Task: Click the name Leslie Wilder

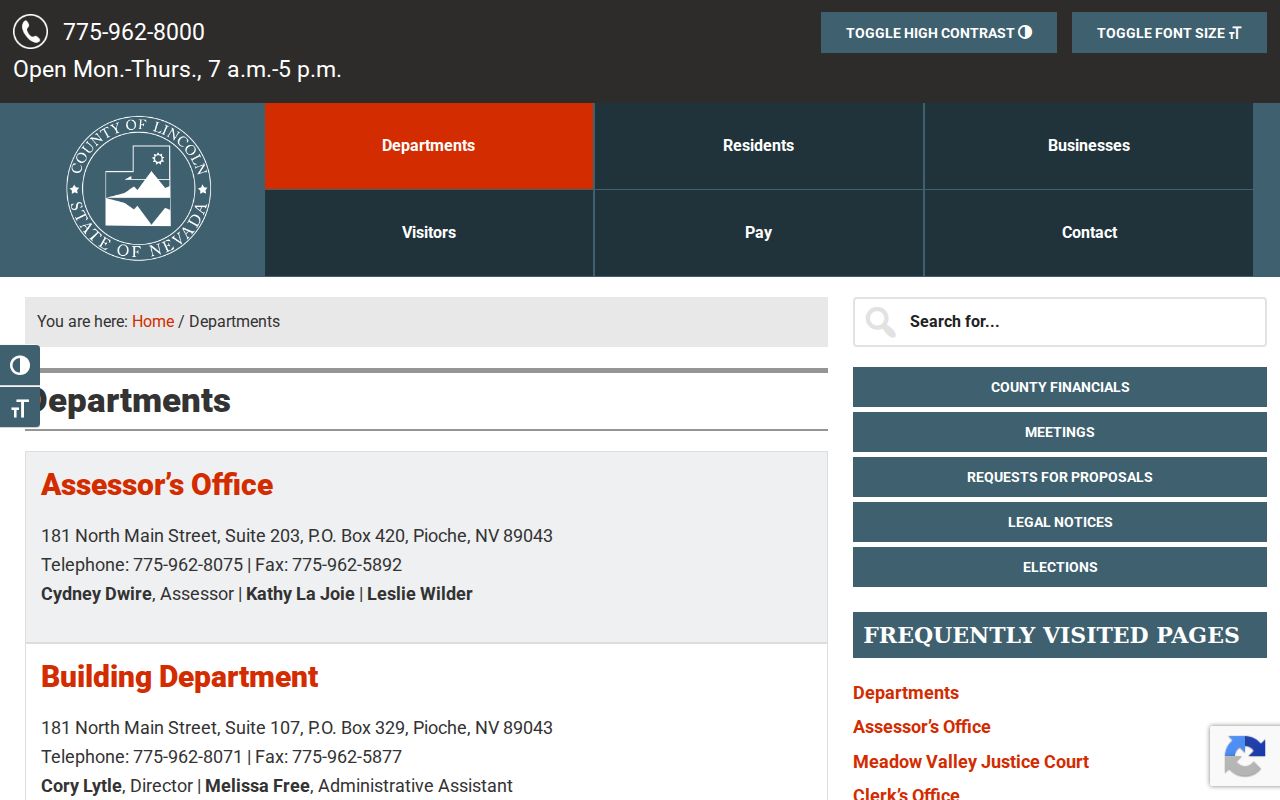Action: point(420,594)
